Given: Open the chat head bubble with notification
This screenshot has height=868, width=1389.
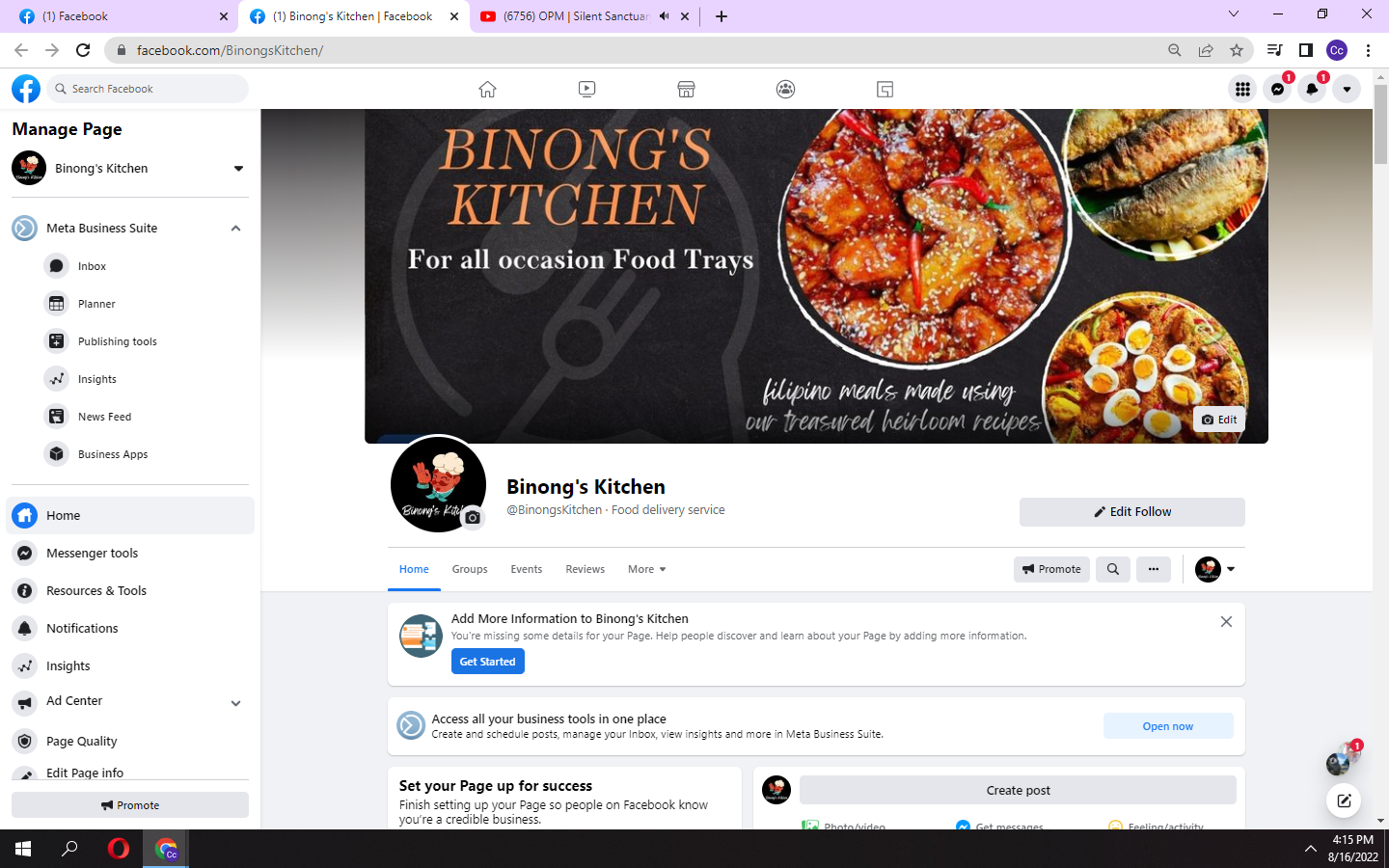Looking at the screenshot, I should pyautogui.click(x=1342, y=760).
